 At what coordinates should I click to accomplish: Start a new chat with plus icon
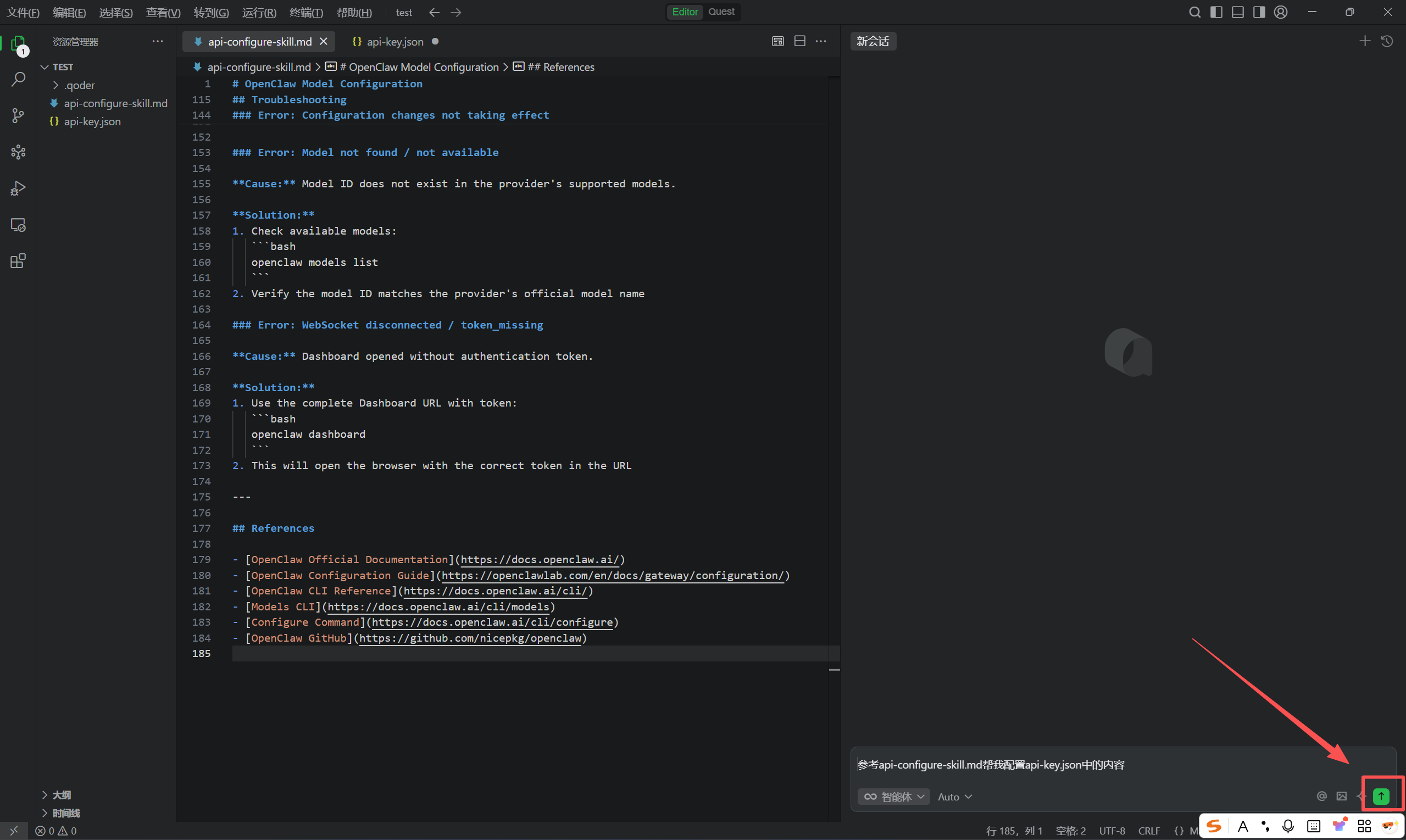click(x=1365, y=41)
